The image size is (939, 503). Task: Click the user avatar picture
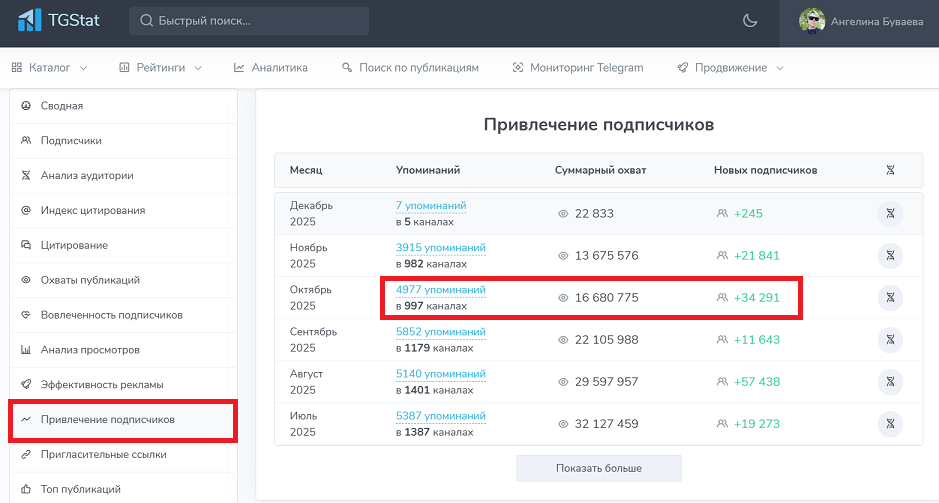(812, 21)
